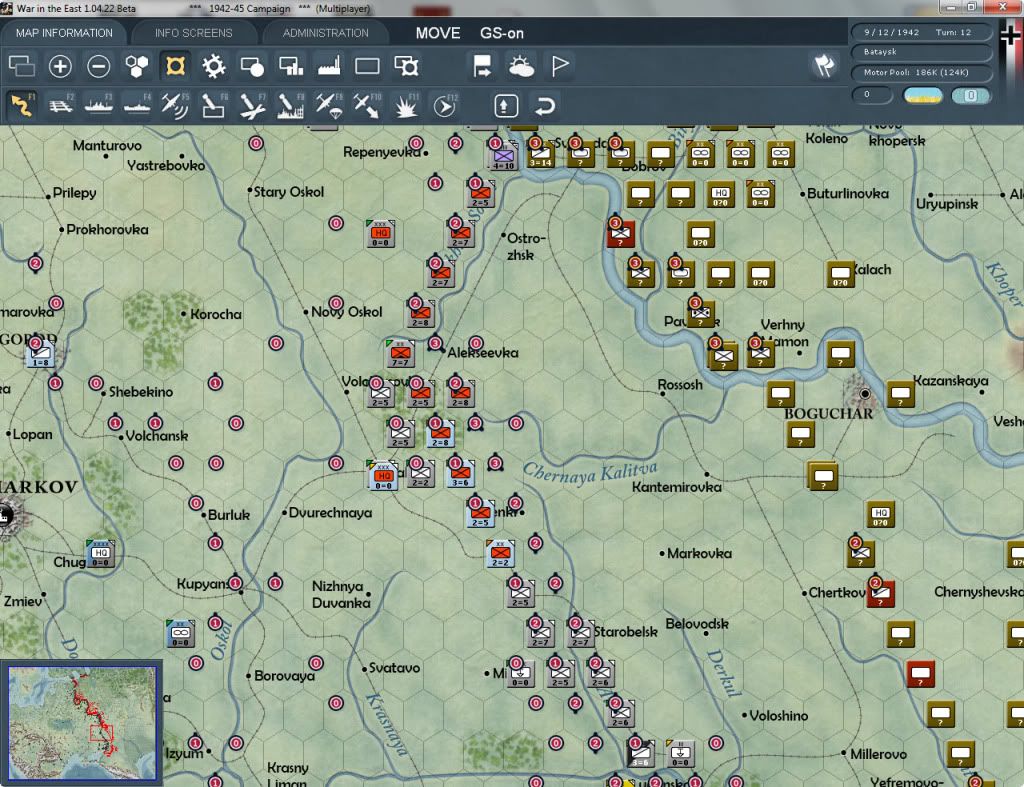The width and height of the screenshot is (1024, 787).
Task: Click the empty rectangle toolbar icon
Action: click(367, 66)
